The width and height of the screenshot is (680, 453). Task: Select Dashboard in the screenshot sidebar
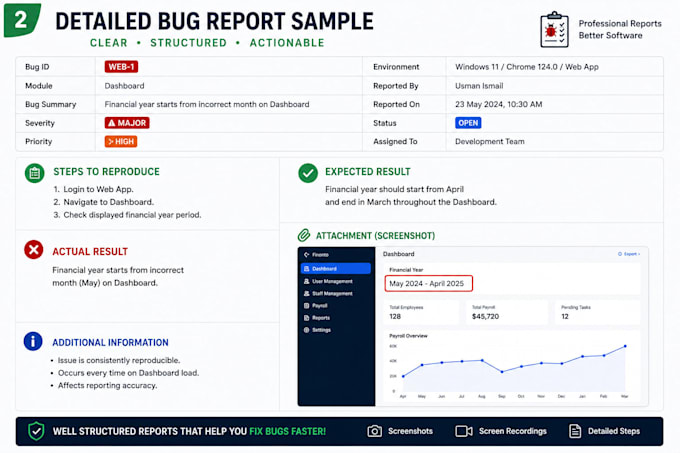coord(336,269)
